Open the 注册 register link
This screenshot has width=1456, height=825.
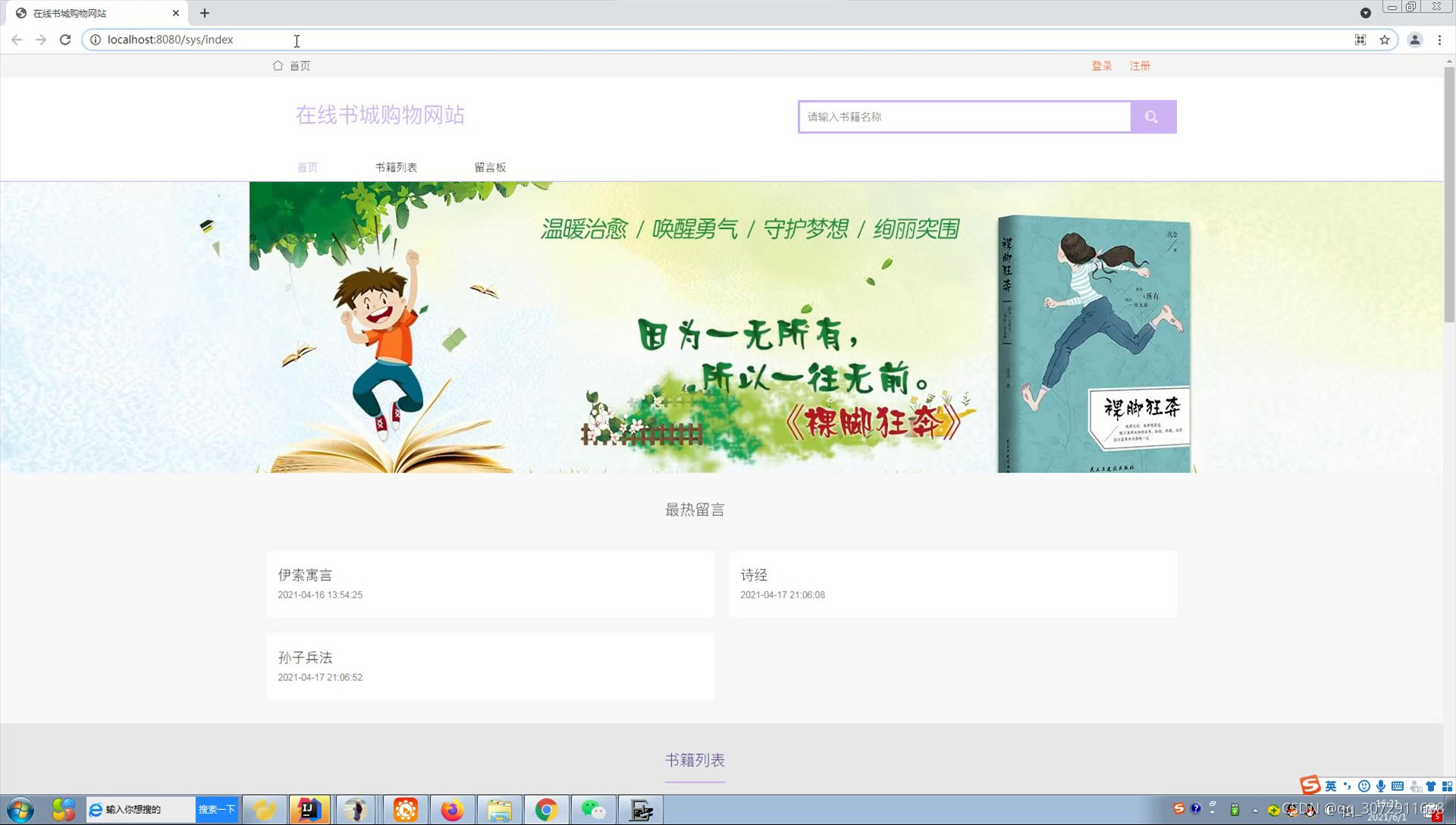(x=1140, y=66)
